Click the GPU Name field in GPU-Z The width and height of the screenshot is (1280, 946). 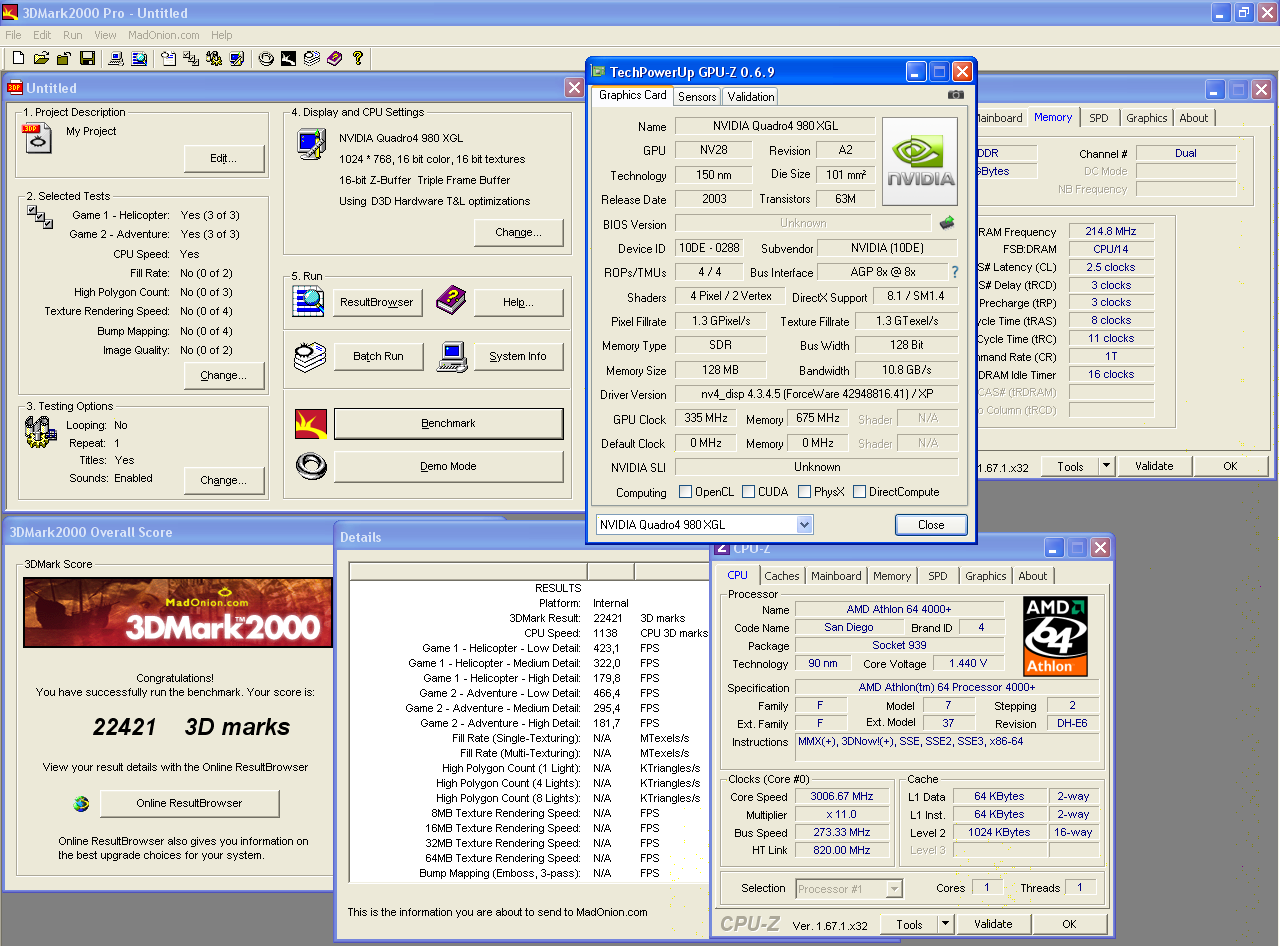776,126
